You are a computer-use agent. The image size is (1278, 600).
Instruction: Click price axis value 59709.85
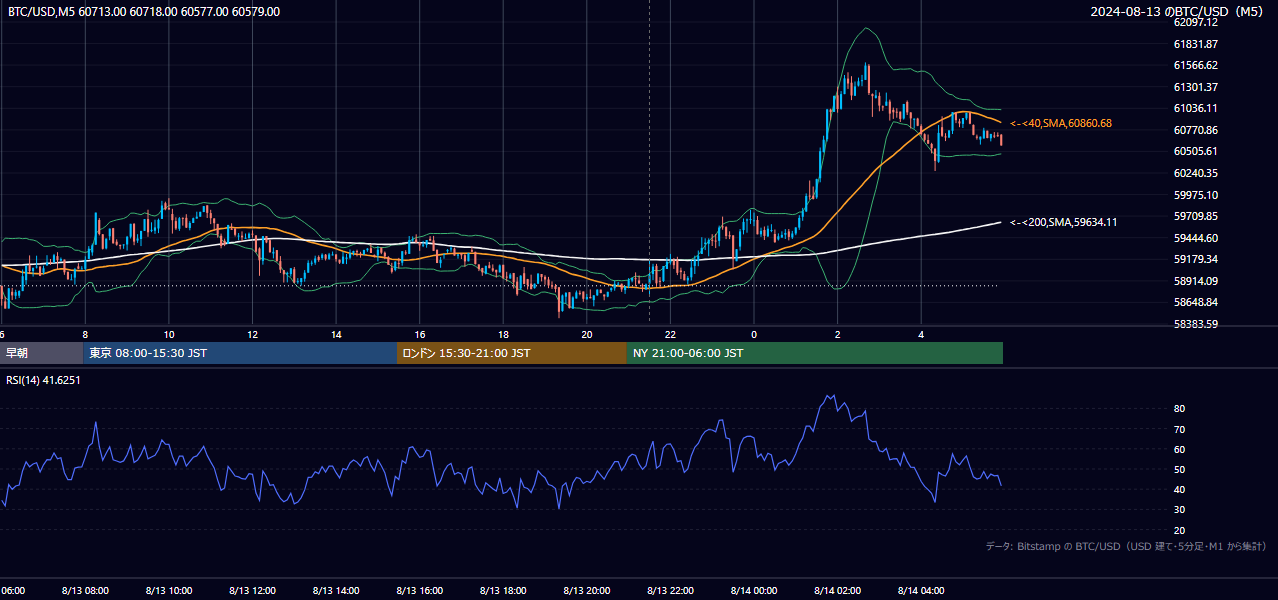[x=1196, y=216]
